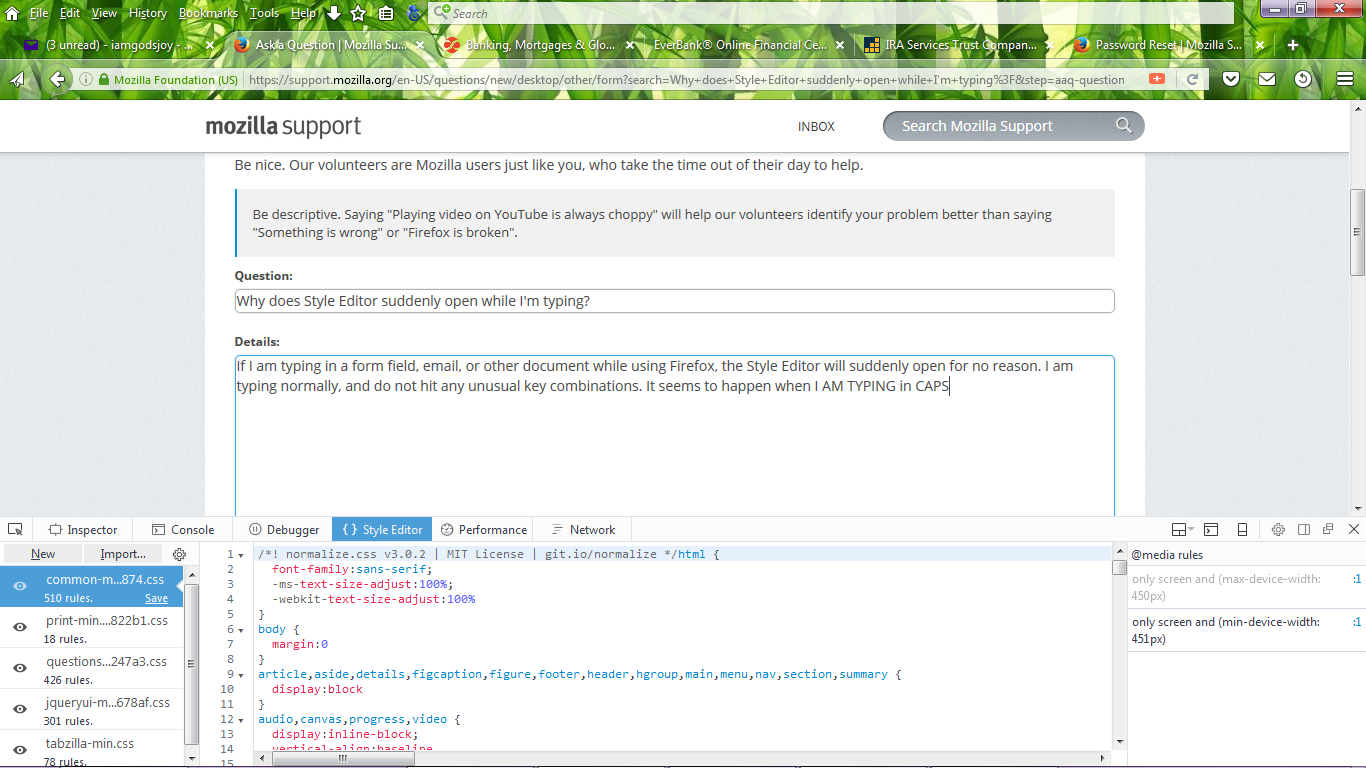Click the reload page icon in the URL bar
The height and width of the screenshot is (768, 1366).
click(1192, 79)
